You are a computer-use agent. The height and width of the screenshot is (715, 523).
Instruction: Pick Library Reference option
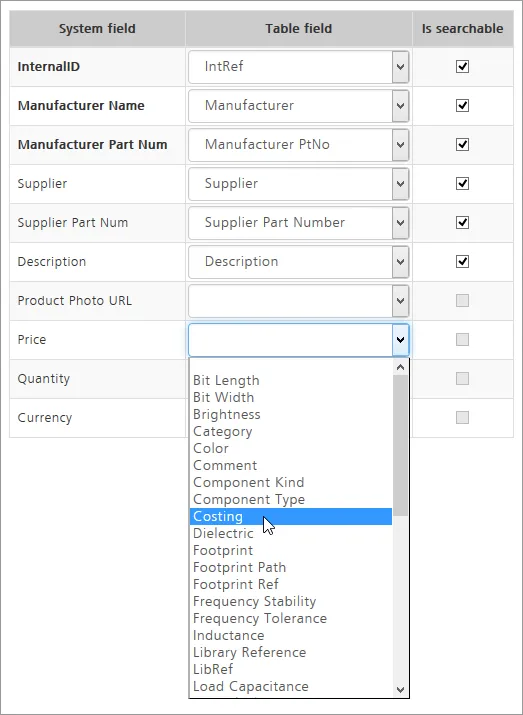click(x=291, y=652)
